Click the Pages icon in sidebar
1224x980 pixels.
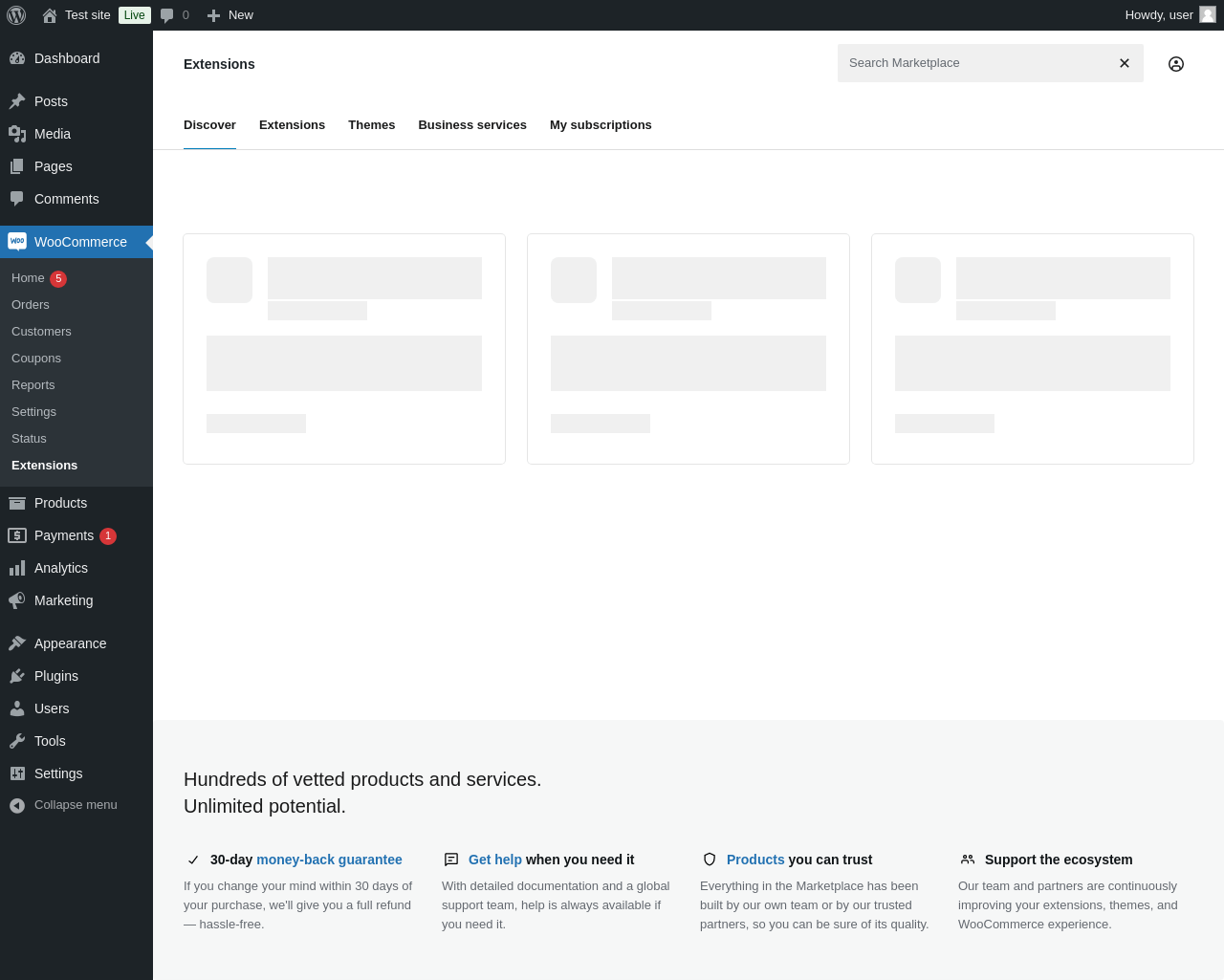[x=17, y=166]
